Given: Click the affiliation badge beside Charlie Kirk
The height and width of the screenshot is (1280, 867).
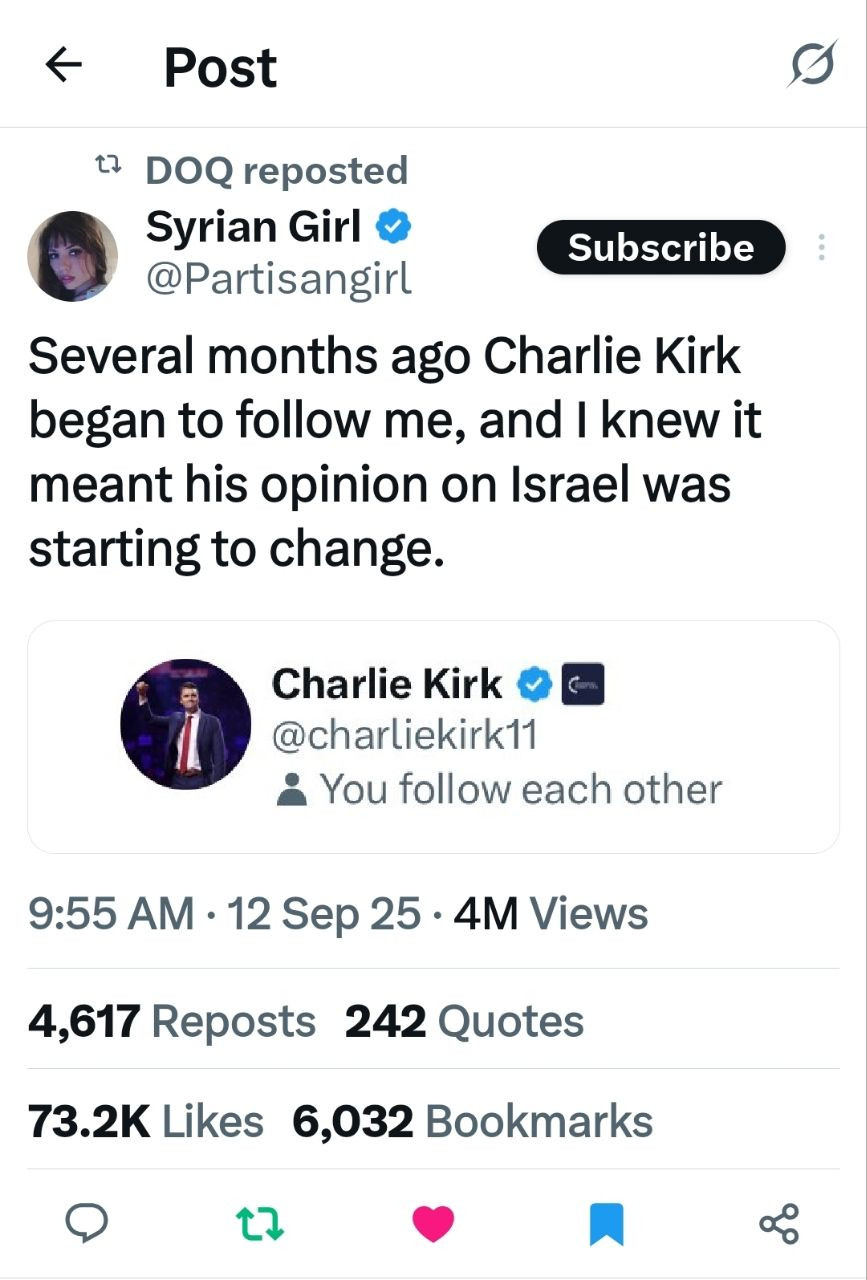Looking at the screenshot, I should 581,685.
